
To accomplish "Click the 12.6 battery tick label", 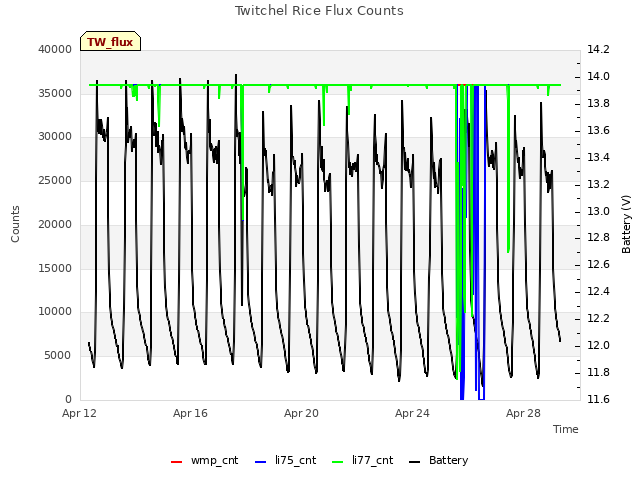I will (598, 264).
